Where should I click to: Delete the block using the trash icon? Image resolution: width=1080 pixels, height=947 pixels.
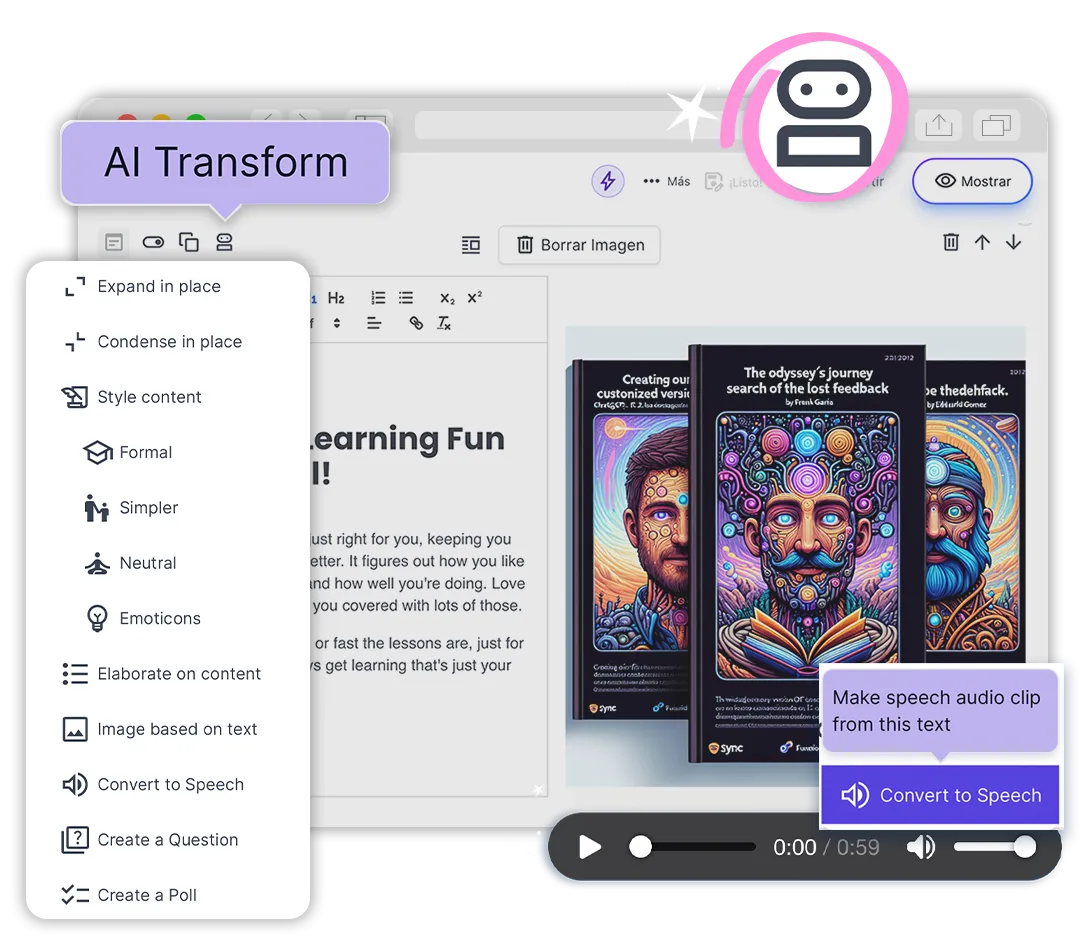[950, 242]
